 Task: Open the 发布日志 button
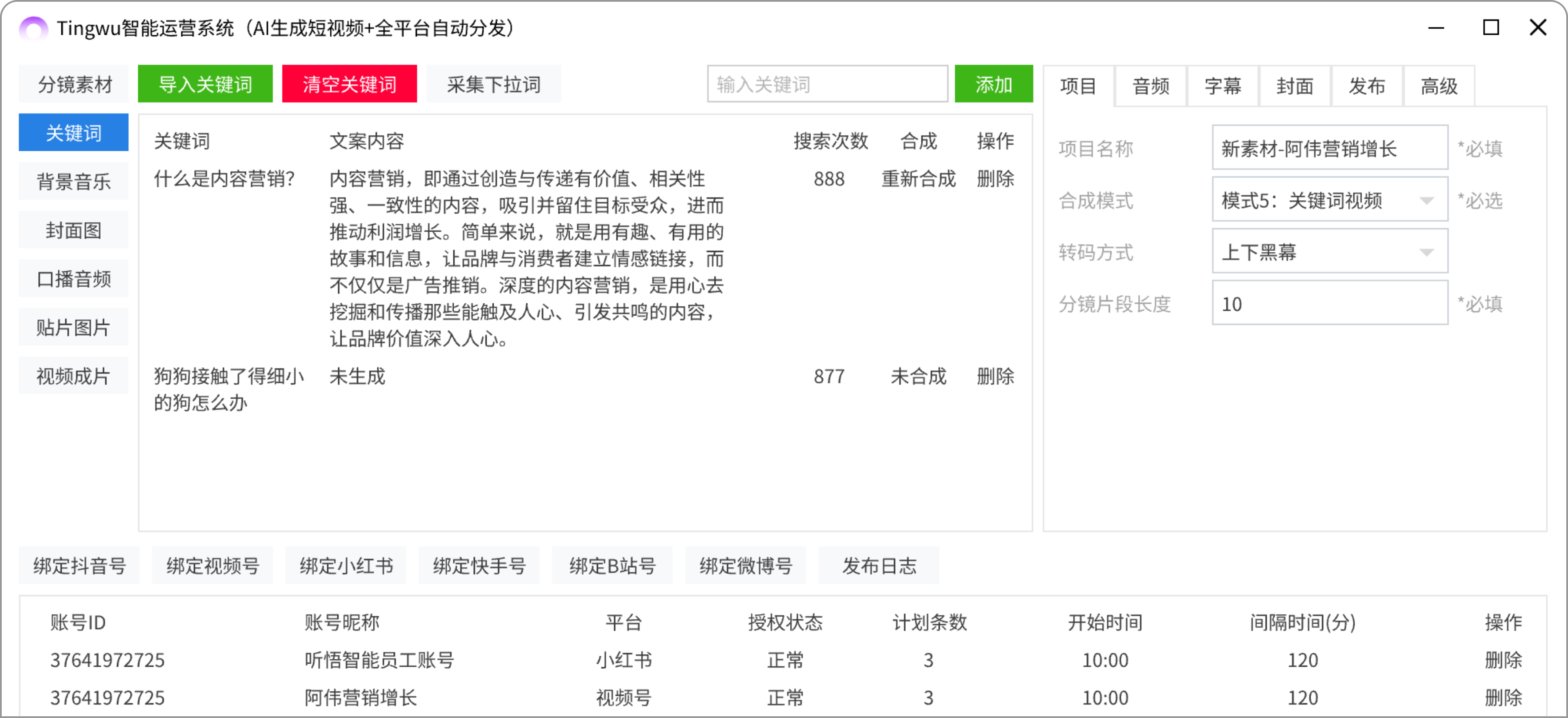click(x=879, y=566)
